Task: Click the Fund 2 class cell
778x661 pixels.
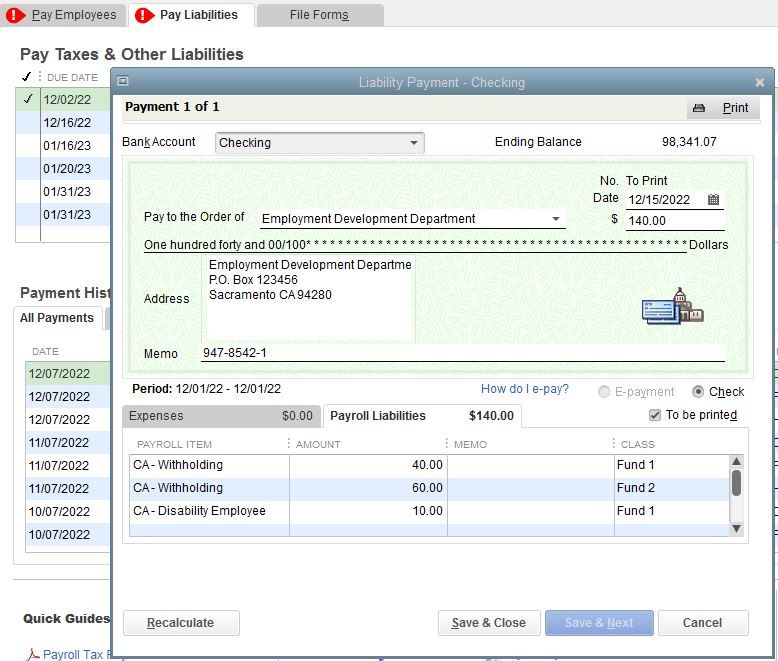Action: point(671,488)
